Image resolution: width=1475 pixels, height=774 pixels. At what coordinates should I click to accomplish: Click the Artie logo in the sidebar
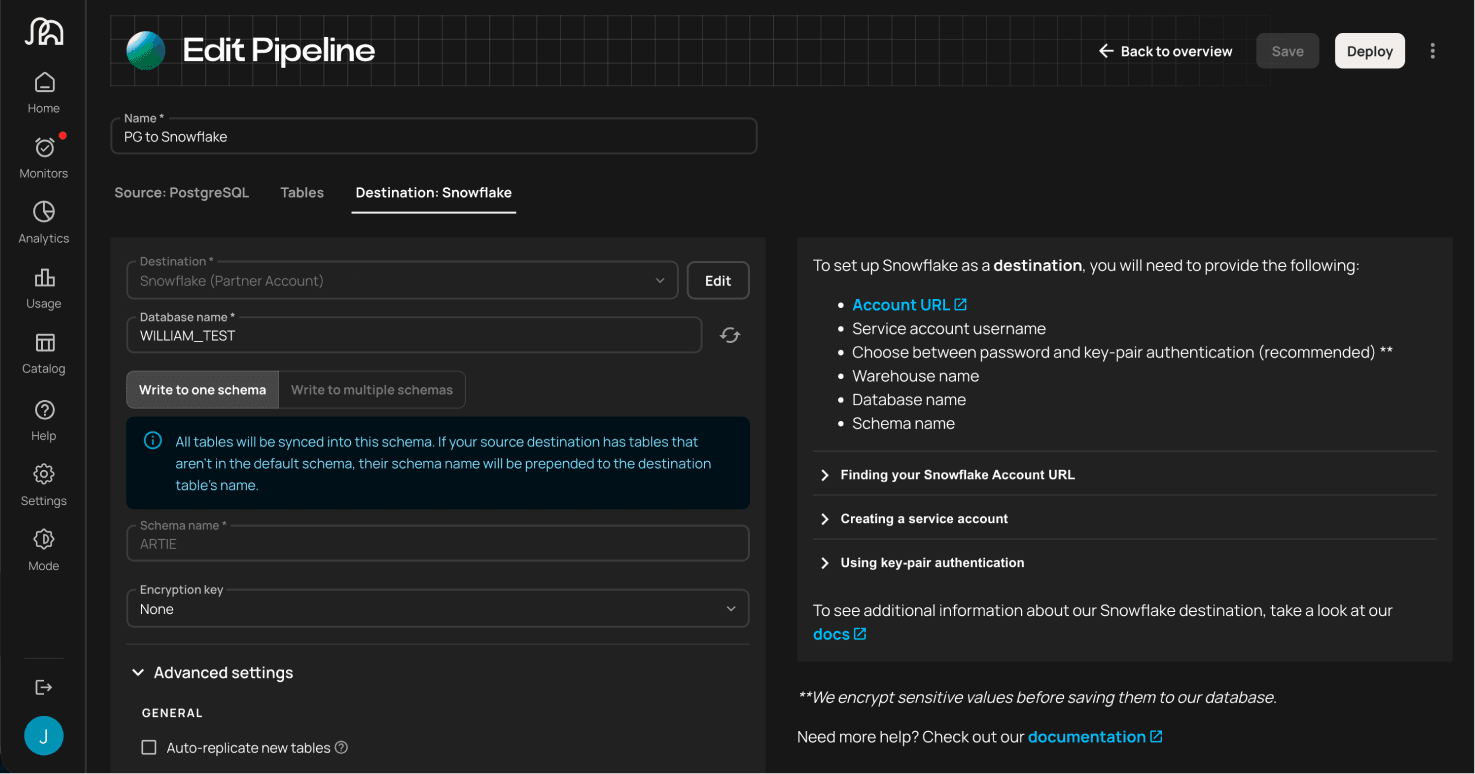point(44,32)
